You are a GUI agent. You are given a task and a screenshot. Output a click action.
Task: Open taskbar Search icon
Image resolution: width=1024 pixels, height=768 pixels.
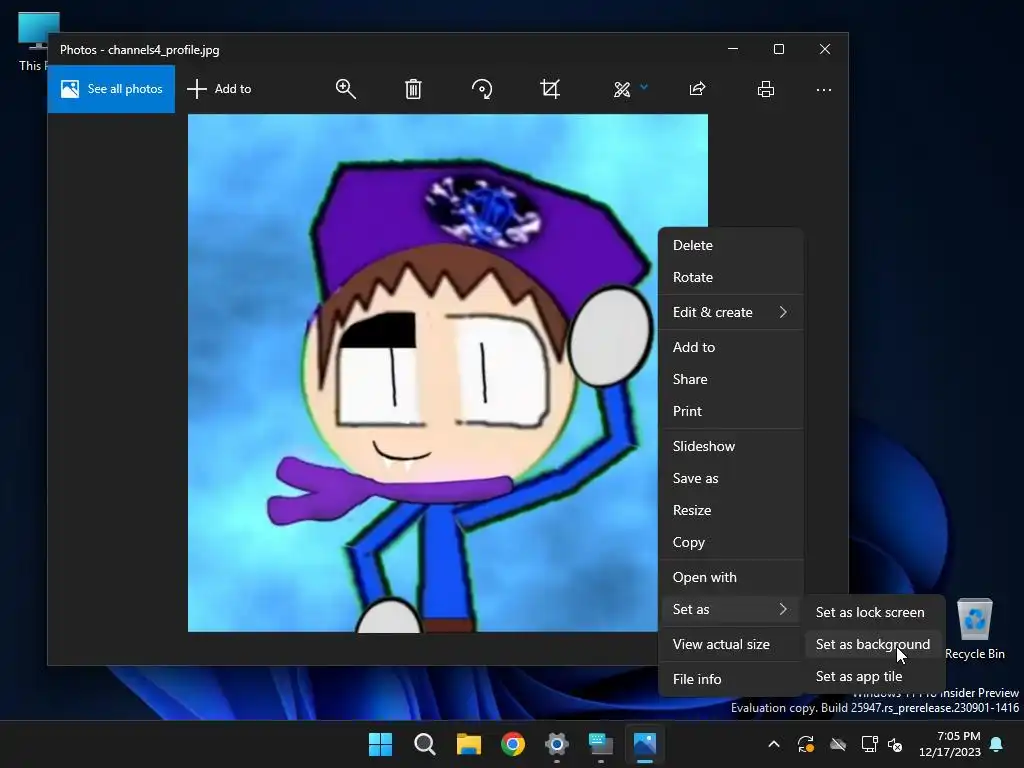point(424,744)
